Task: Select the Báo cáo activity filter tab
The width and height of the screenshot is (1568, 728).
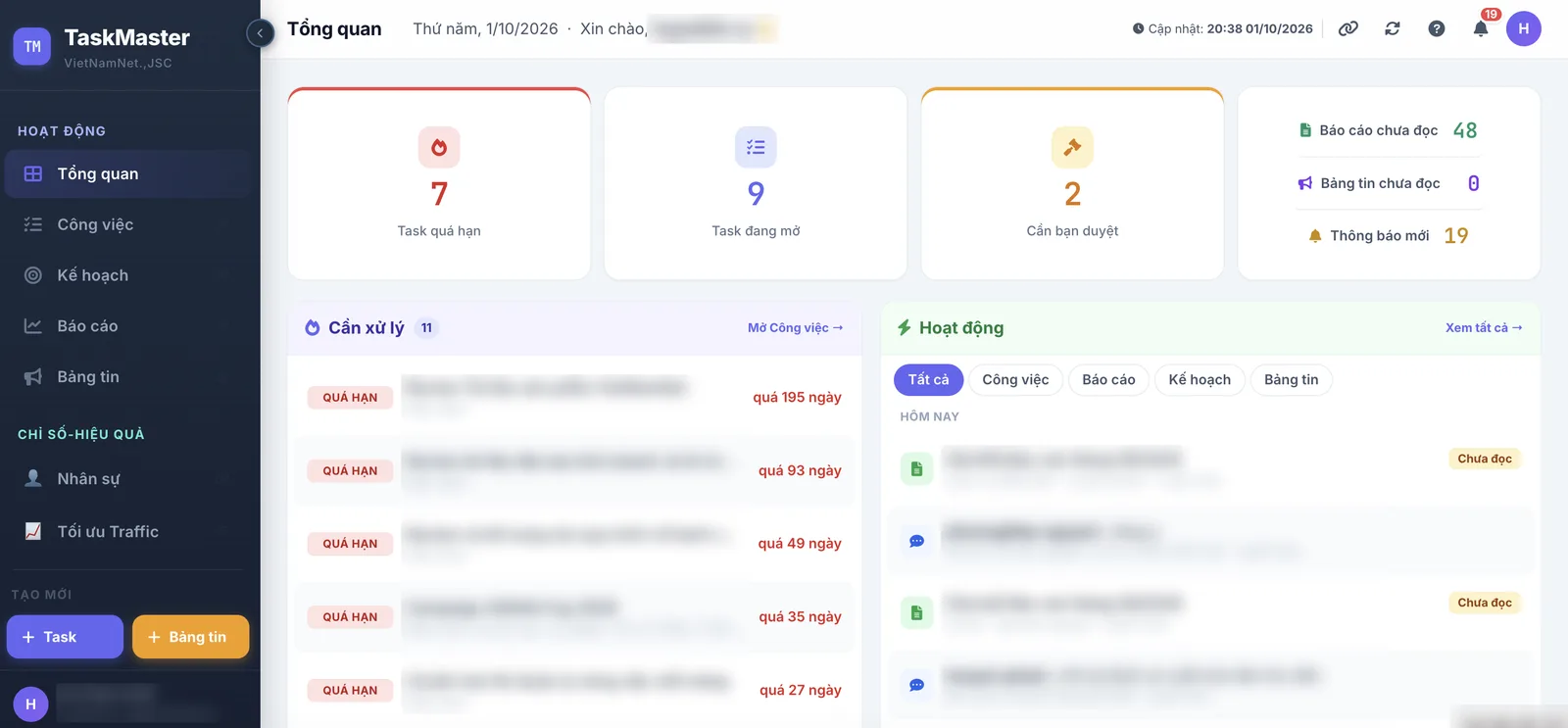Action: tap(1108, 380)
